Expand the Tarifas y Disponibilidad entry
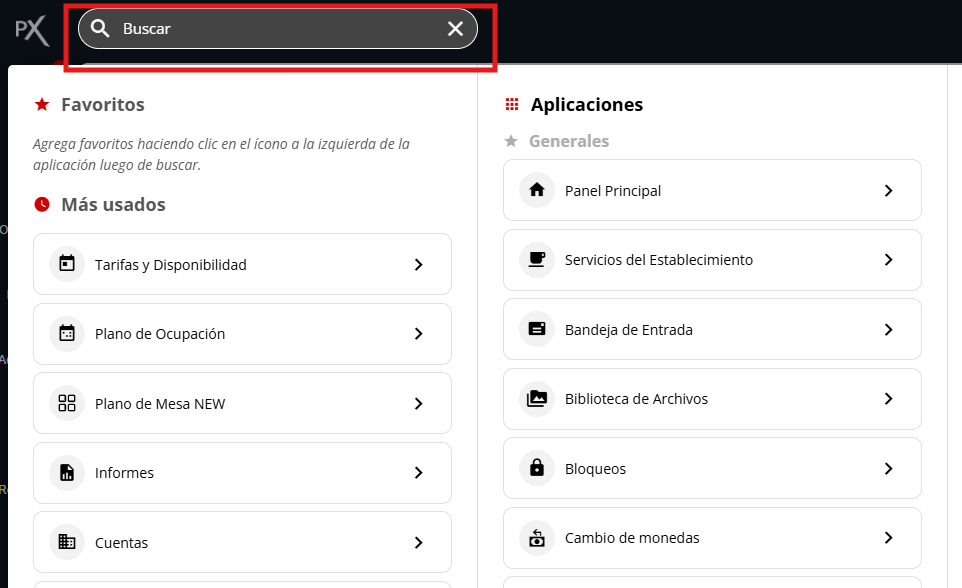 pyautogui.click(x=419, y=264)
